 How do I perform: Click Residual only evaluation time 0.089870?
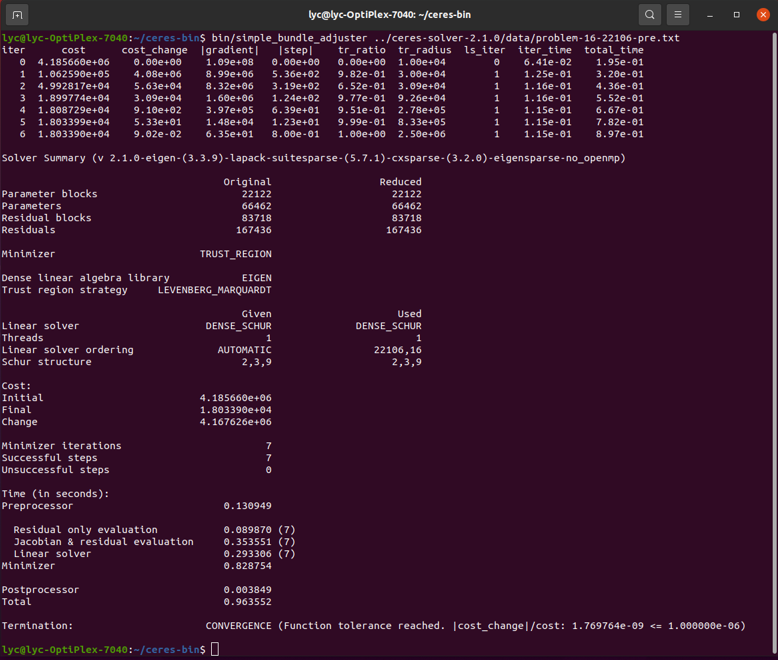click(248, 529)
